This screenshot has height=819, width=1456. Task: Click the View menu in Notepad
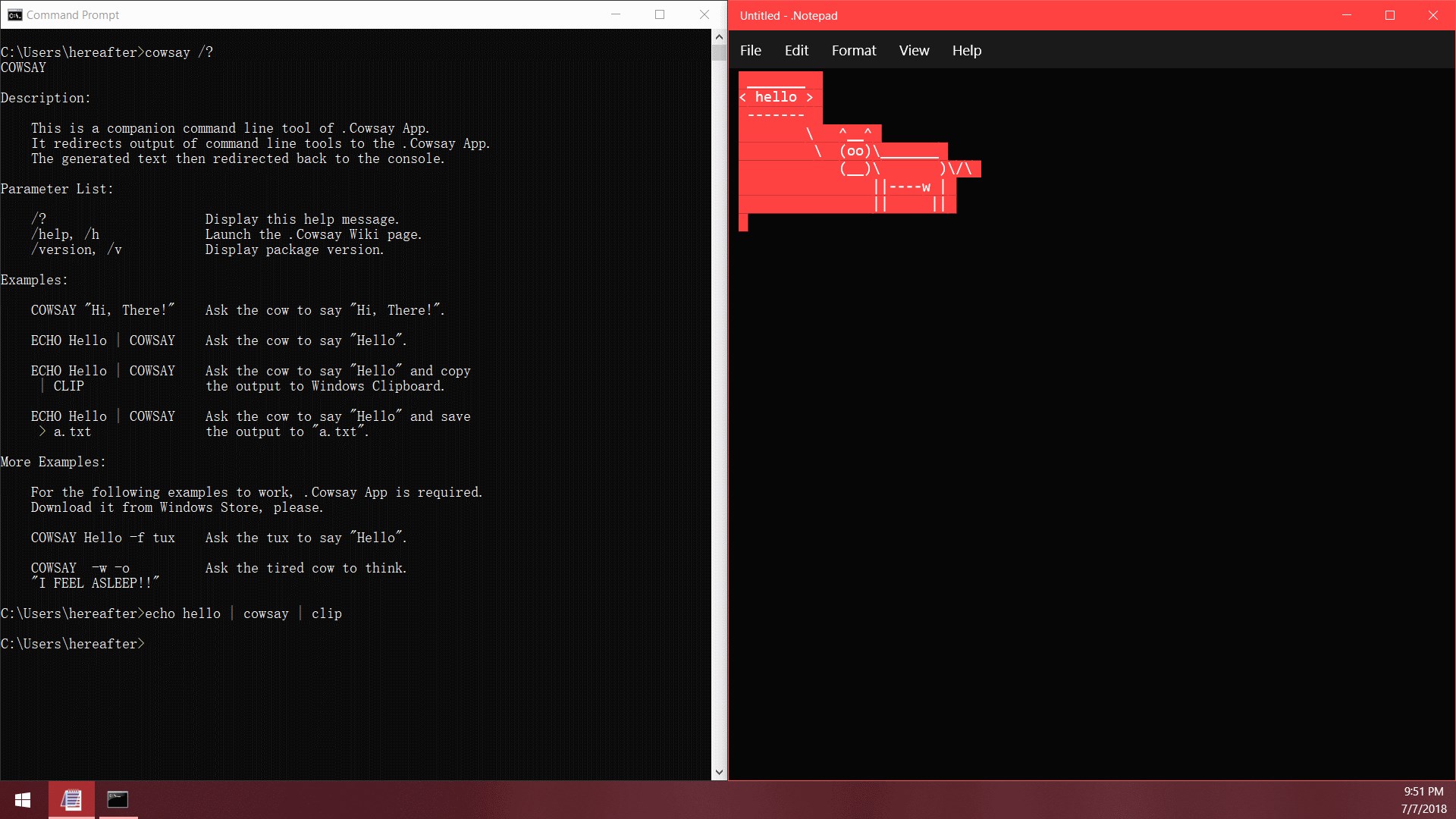point(912,50)
